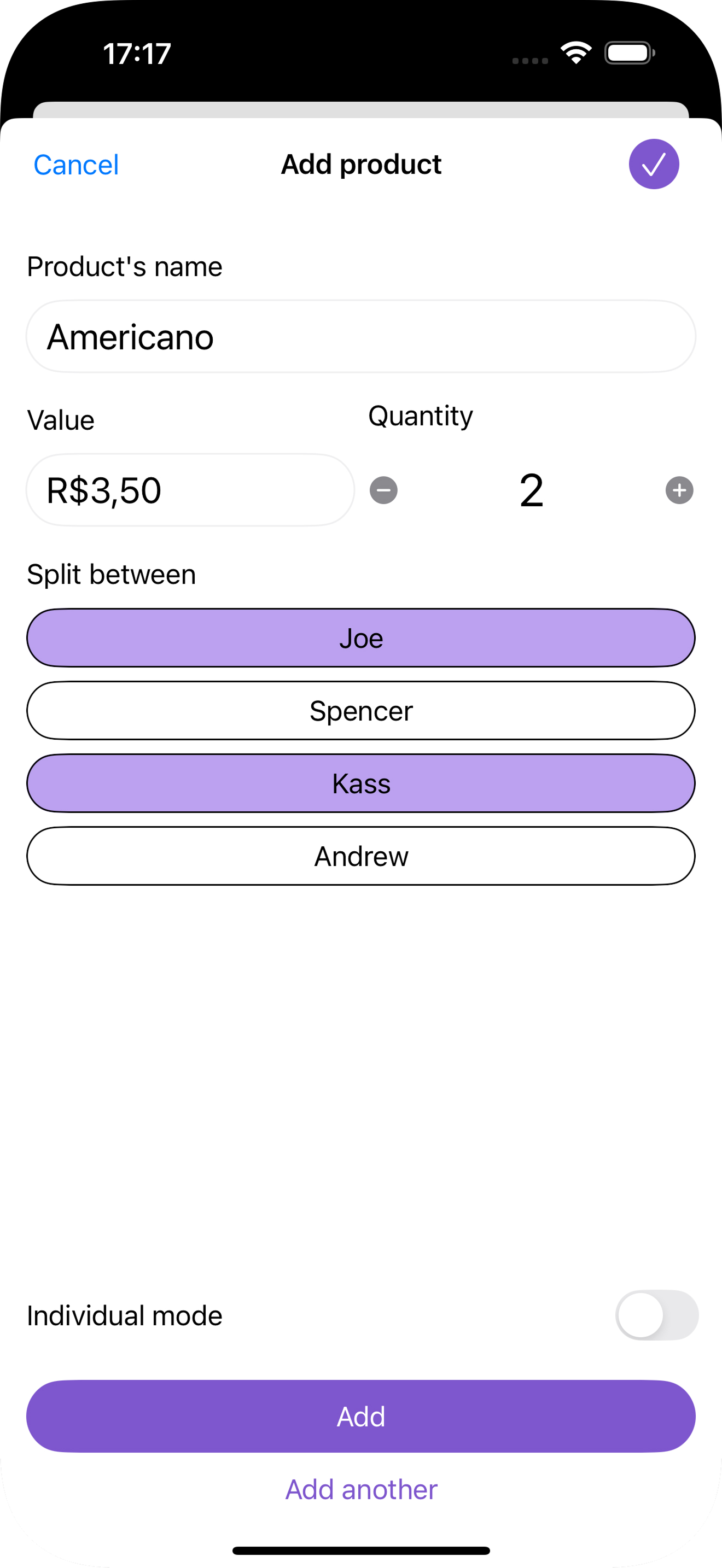Cancel adding the product
The image size is (722, 1568).
tap(76, 165)
